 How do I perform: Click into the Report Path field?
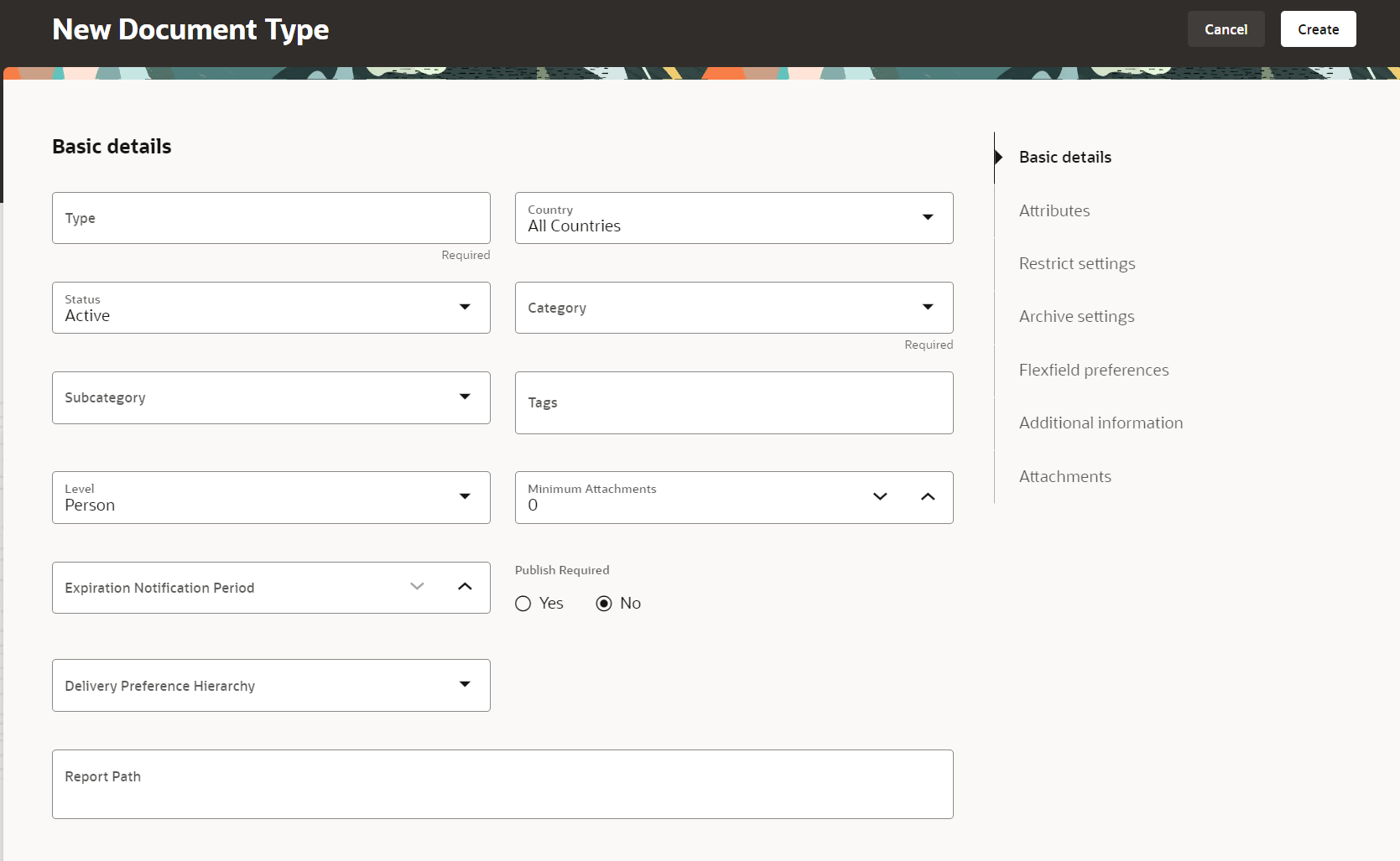coord(502,784)
